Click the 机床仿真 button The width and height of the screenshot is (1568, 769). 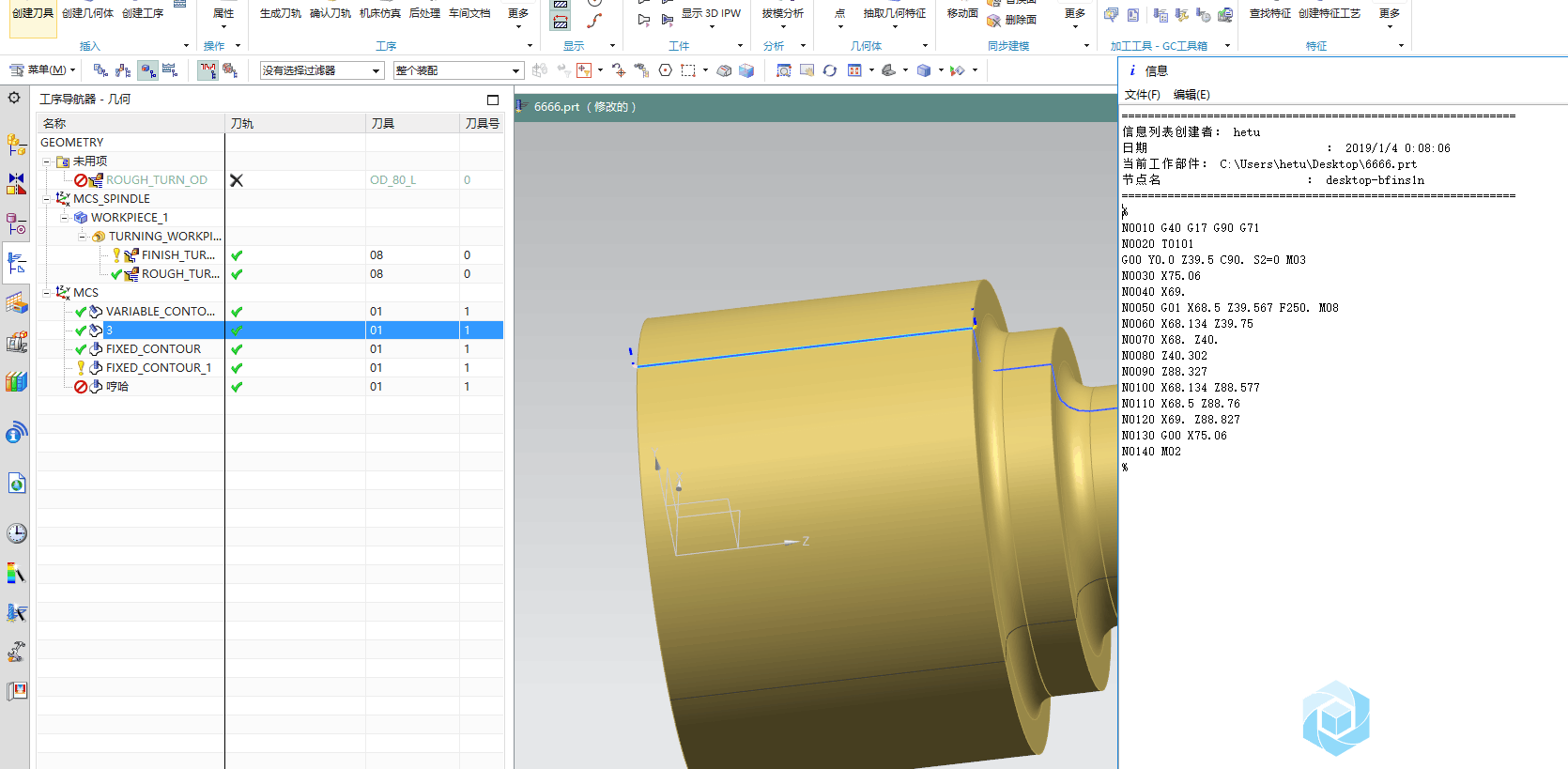click(x=380, y=13)
